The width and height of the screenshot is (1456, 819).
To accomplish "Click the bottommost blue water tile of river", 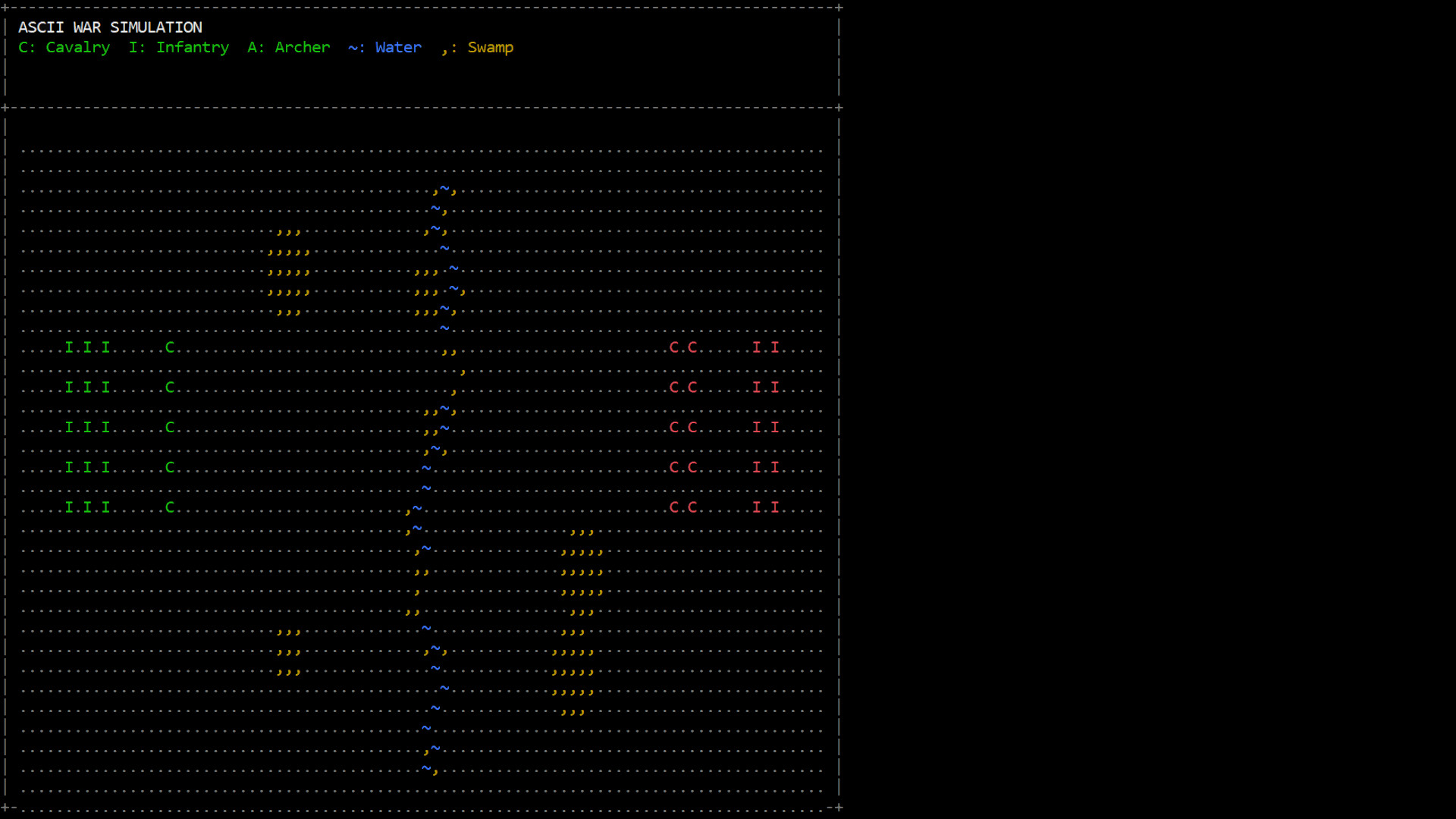I will [426, 768].
